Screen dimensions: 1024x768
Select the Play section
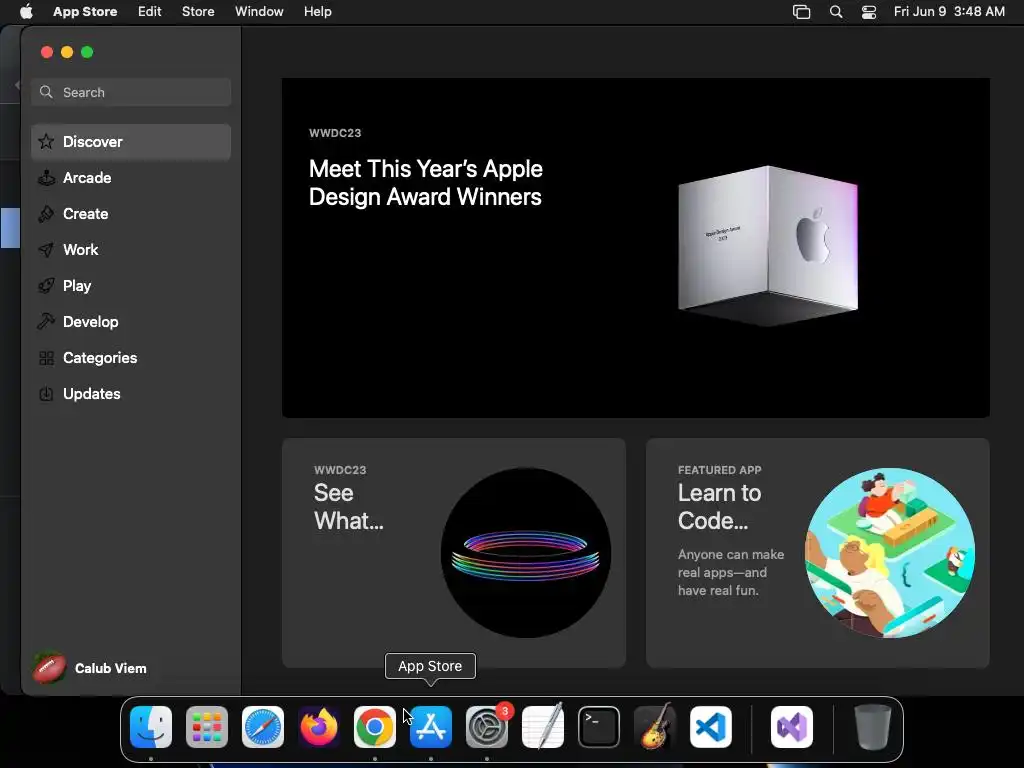pos(131,285)
